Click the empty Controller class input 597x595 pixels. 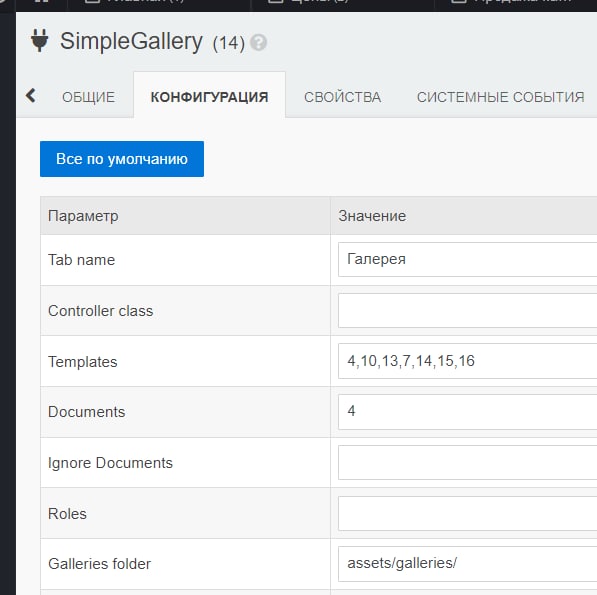(468, 310)
